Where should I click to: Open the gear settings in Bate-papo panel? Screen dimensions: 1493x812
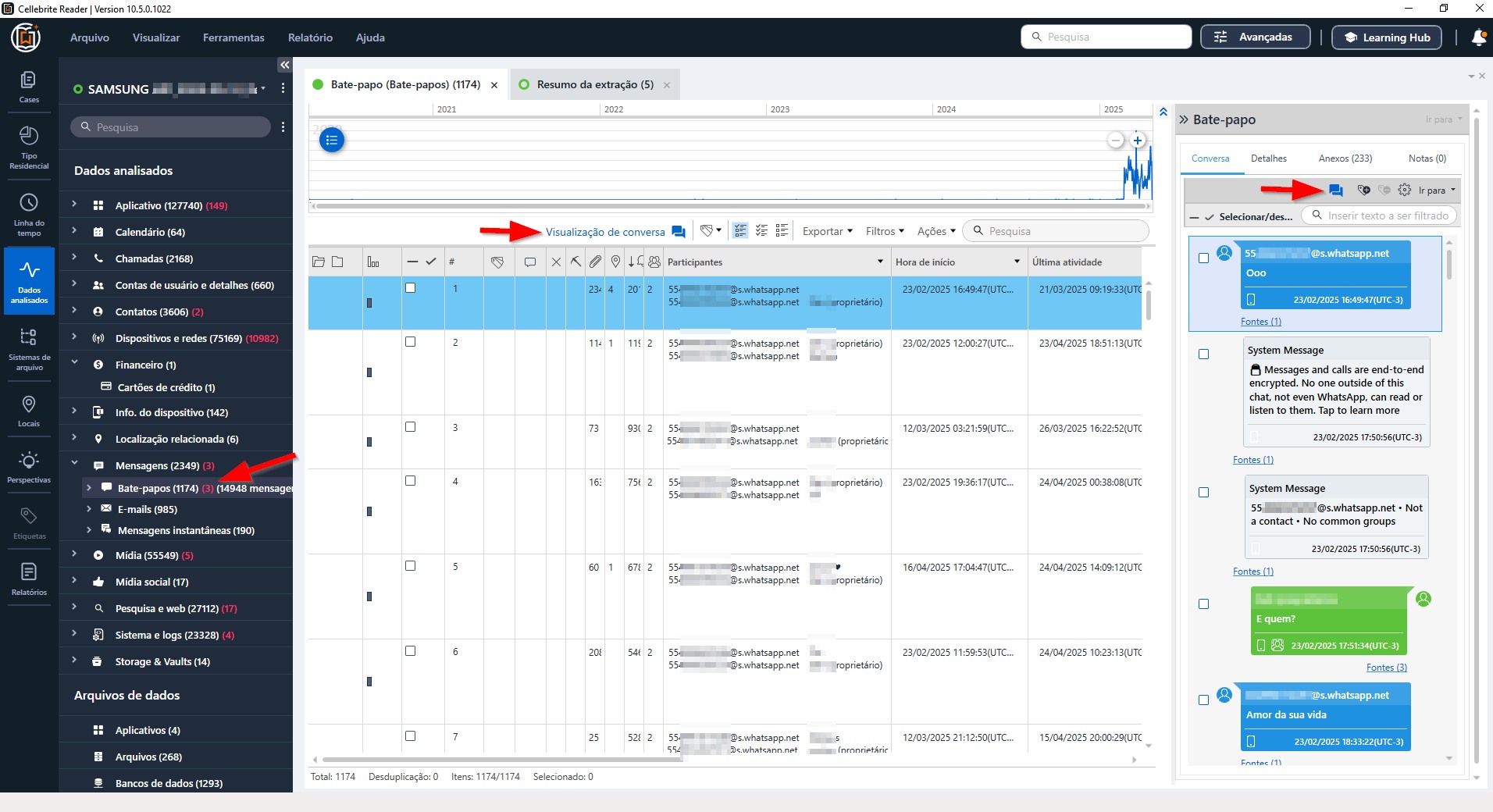click(x=1405, y=190)
